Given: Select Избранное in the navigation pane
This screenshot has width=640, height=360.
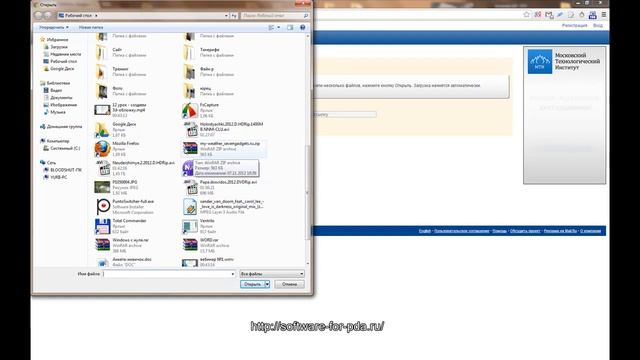Looking at the screenshot, I should coord(54,40).
